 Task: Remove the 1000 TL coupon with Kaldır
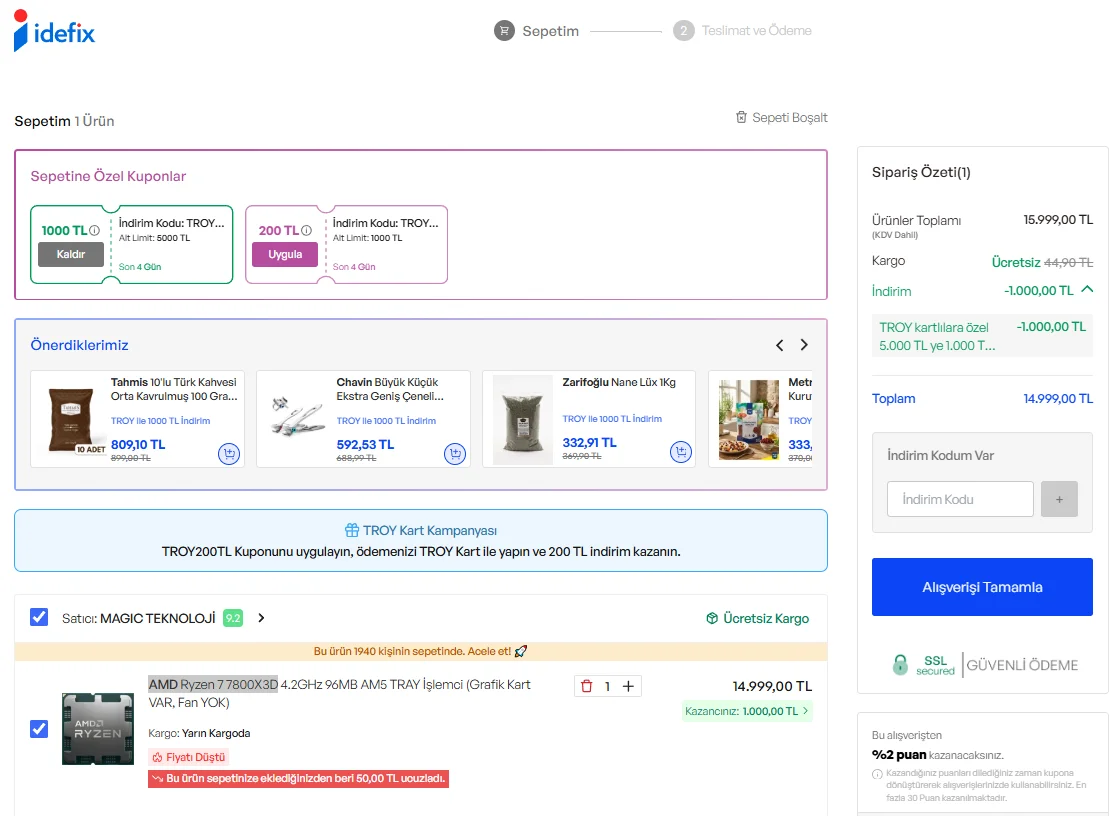(71, 254)
